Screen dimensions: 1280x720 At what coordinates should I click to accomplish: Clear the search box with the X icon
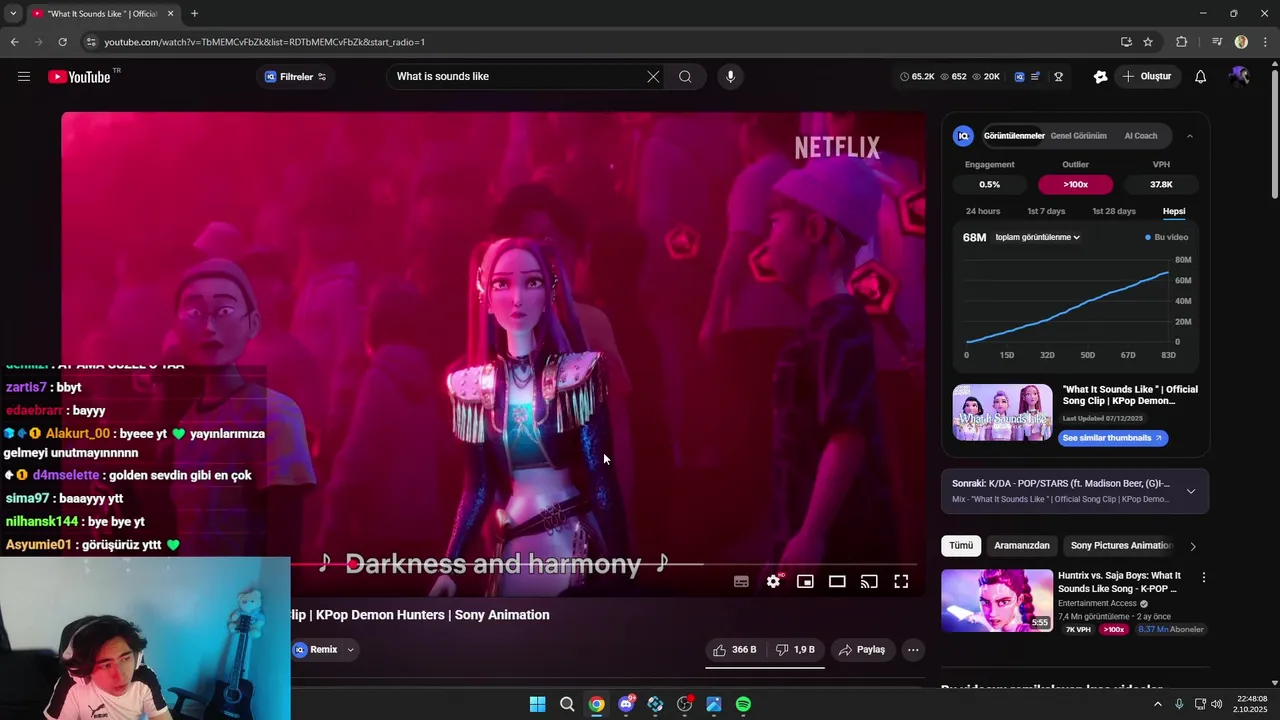pos(653,77)
